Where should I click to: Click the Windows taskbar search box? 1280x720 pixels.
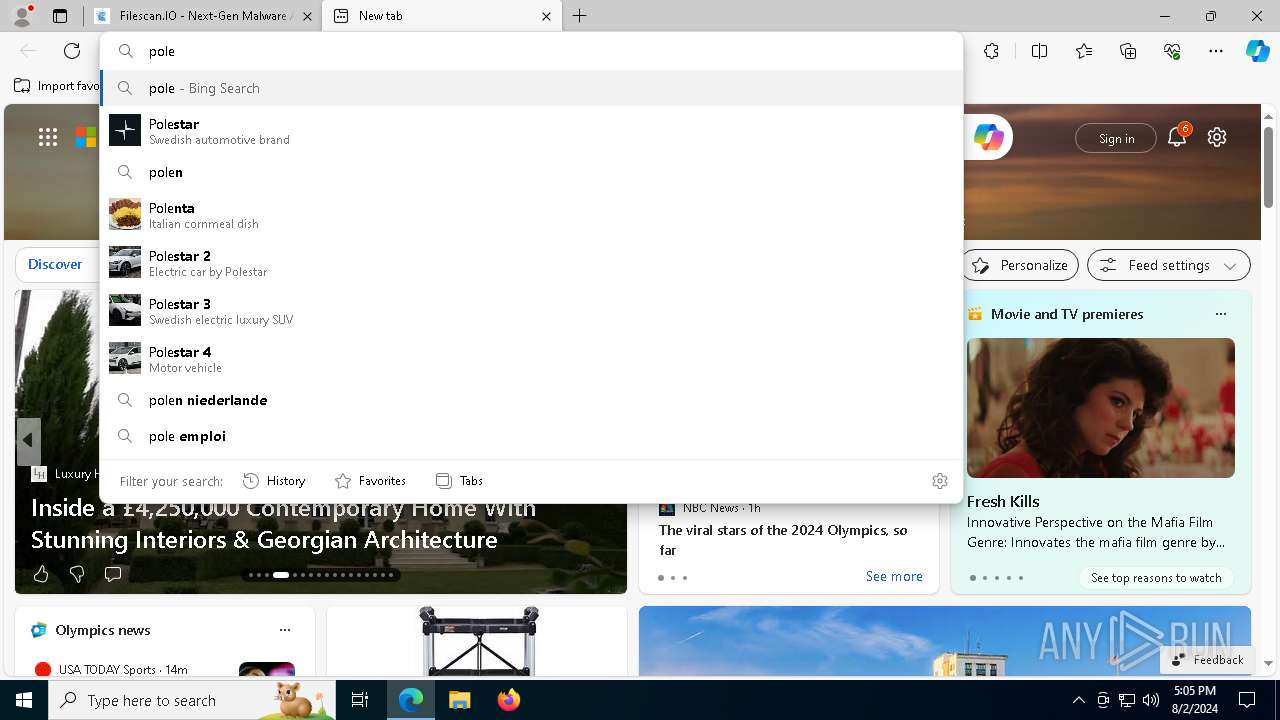tap(192, 700)
